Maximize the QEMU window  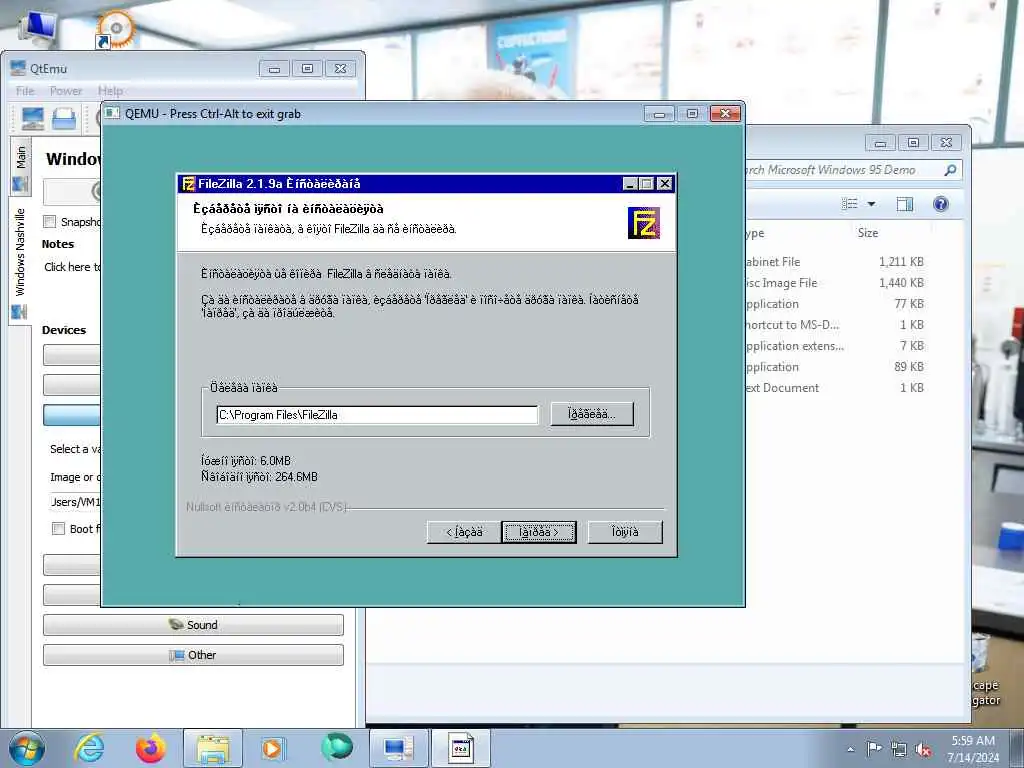coord(692,114)
